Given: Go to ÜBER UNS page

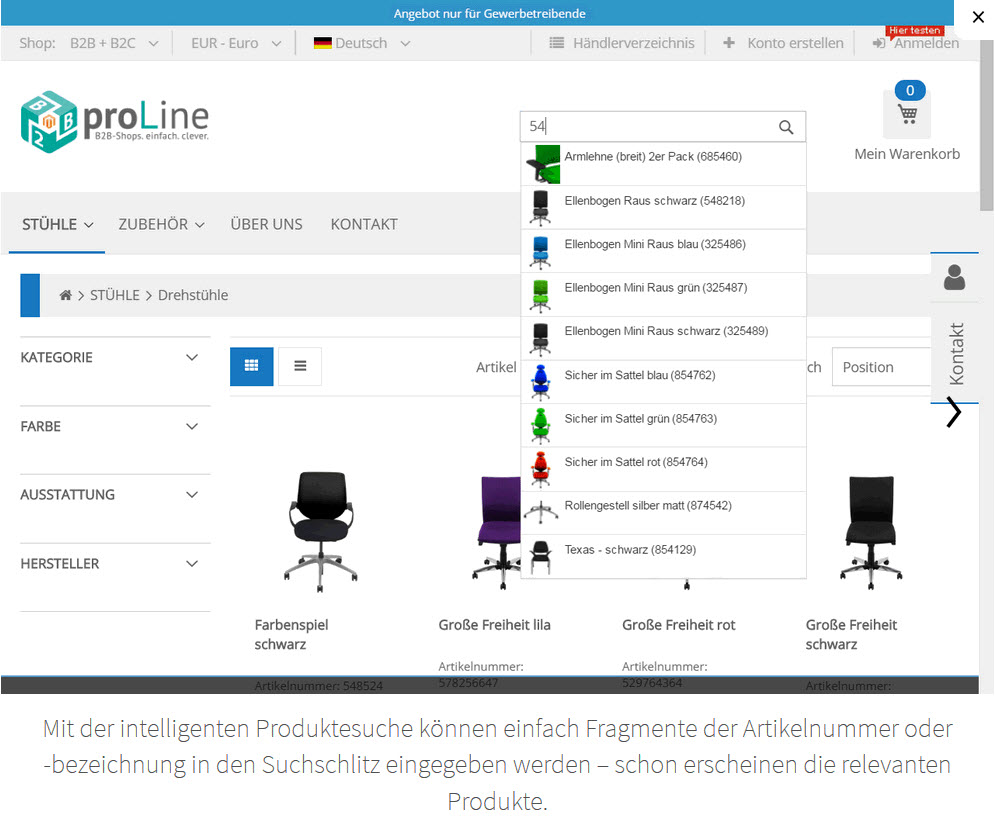Looking at the screenshot, I should coord(267,224).
